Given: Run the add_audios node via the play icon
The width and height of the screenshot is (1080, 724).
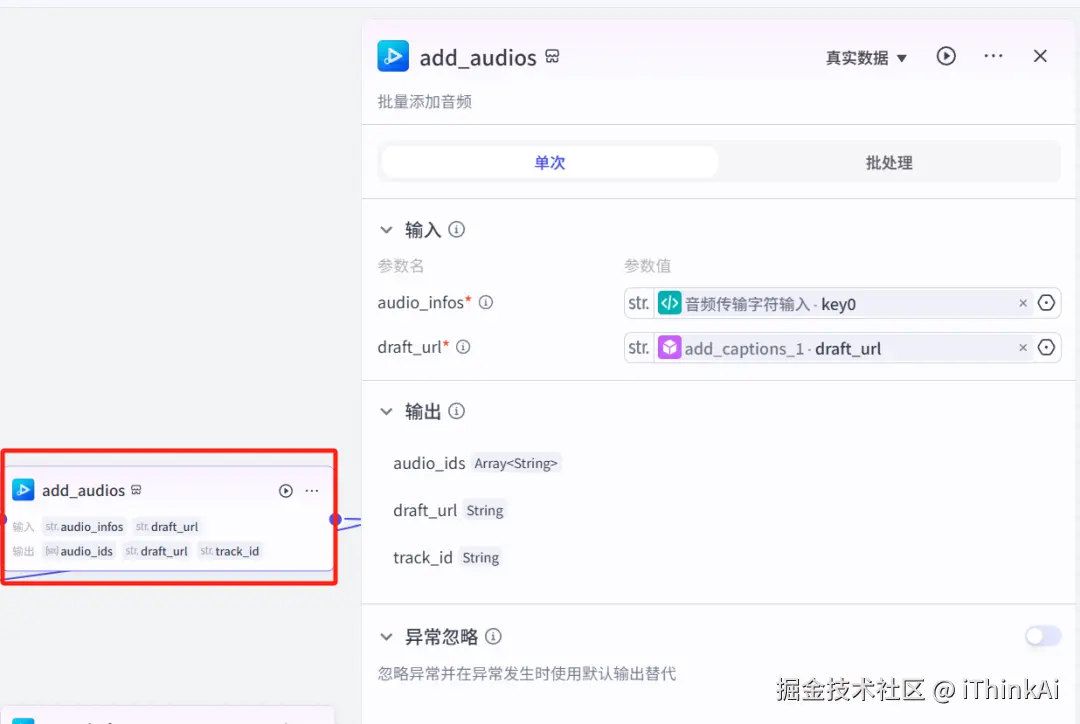Looking at the screenshot, I should click(946, 56).
